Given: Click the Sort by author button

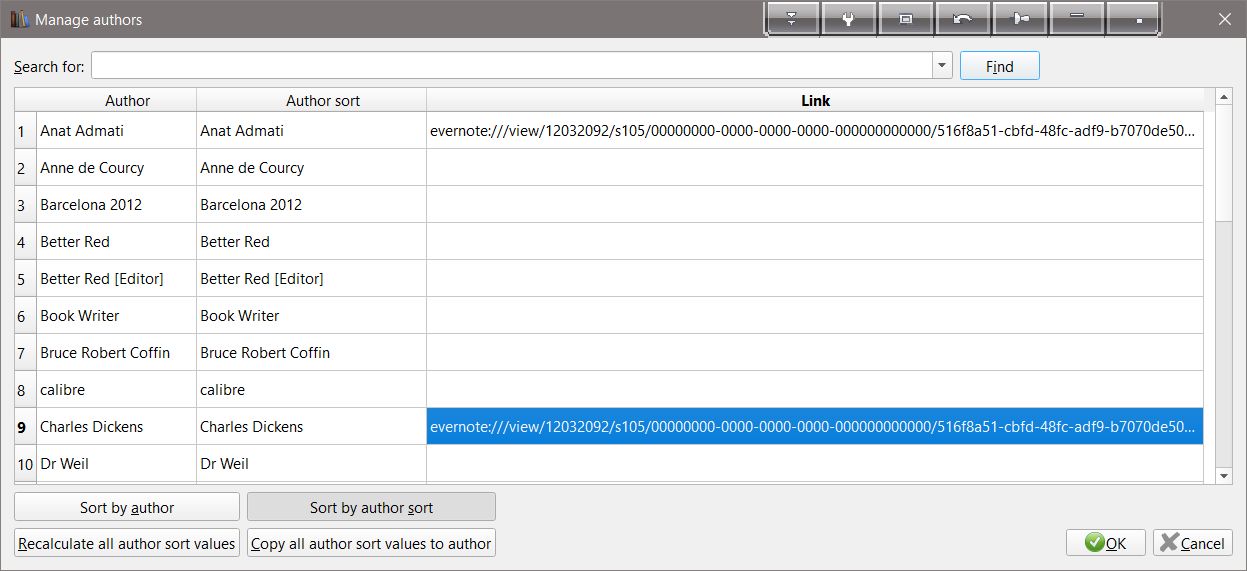Looking at the screenshot, I should point(127,507).
